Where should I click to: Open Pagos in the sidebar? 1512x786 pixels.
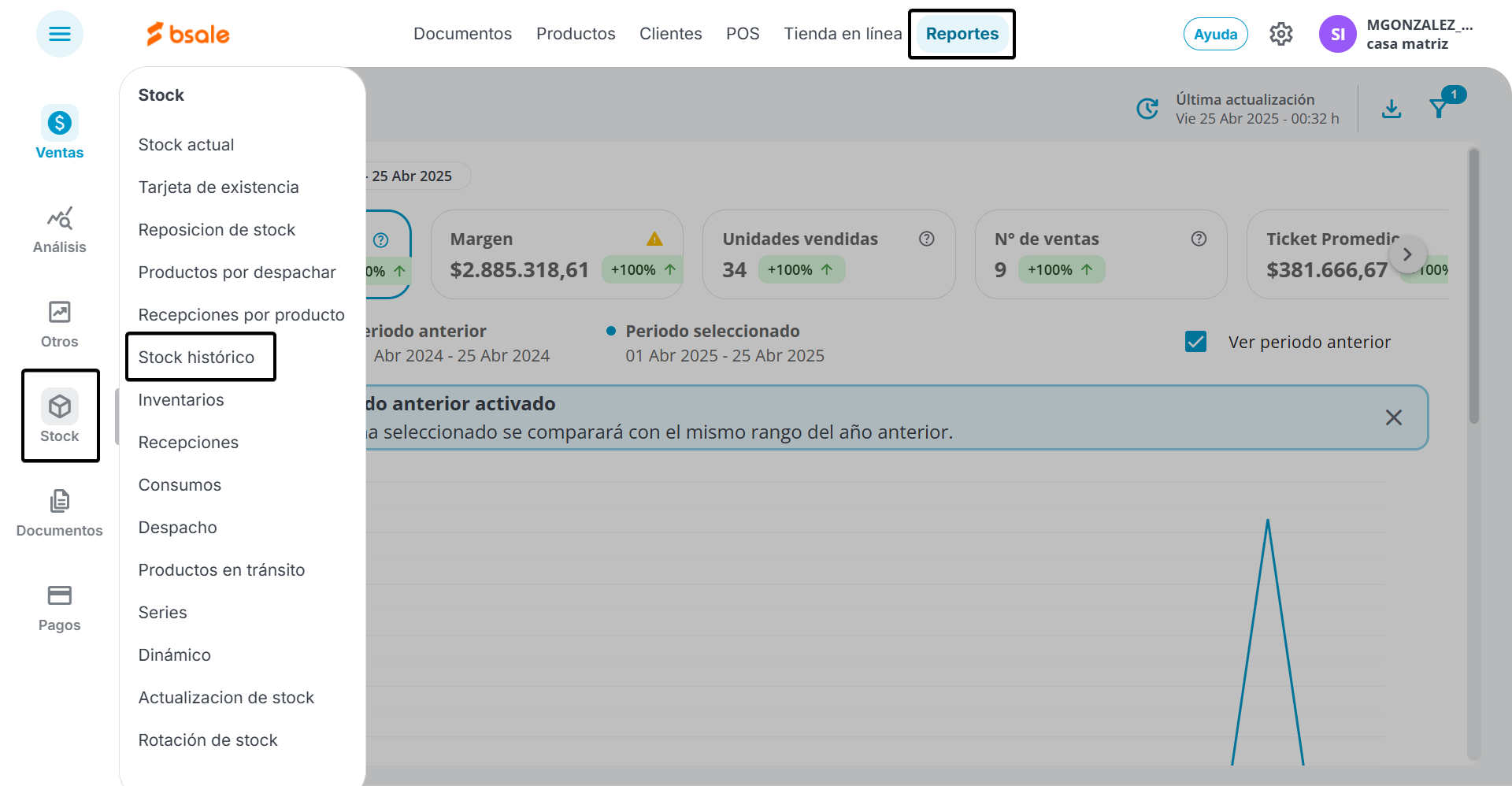coord(60,608)
